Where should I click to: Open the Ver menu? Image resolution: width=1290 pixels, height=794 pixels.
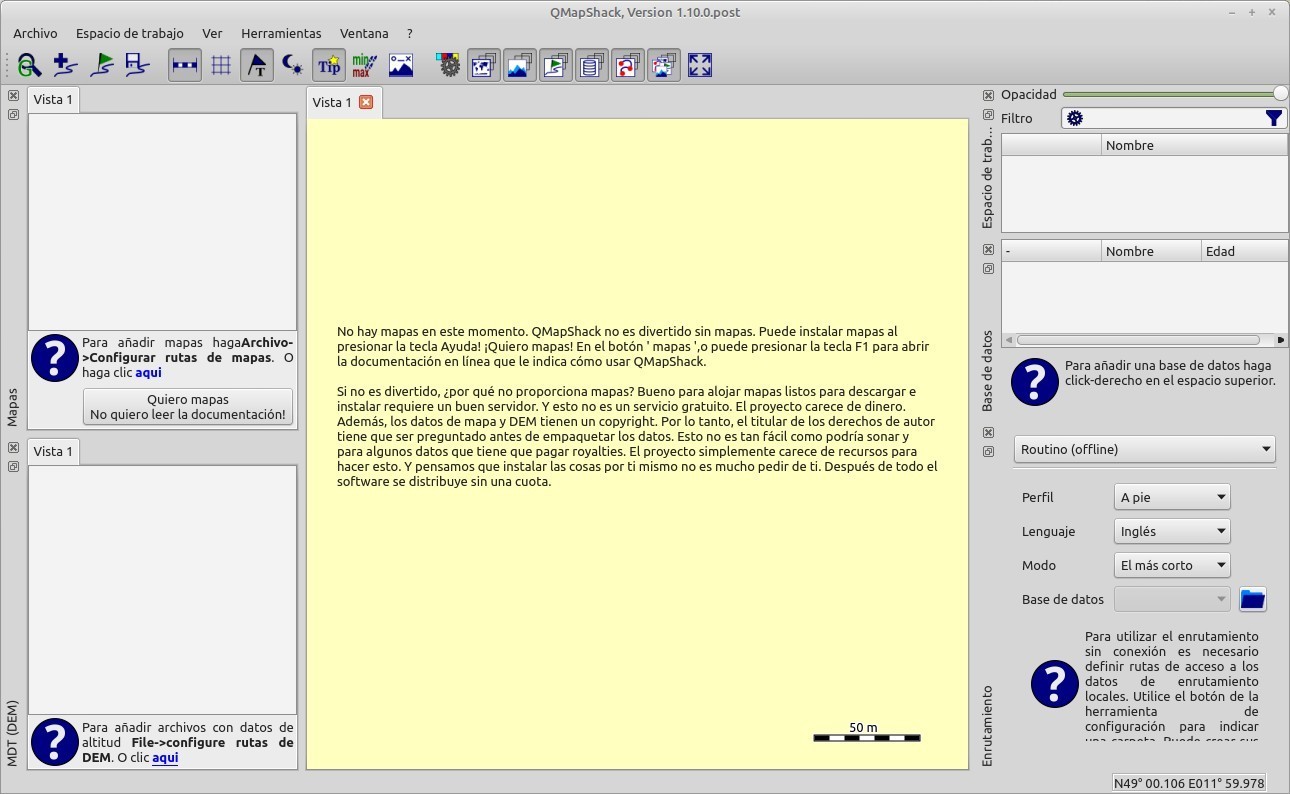pyautogui.click(x=212, y=33)
